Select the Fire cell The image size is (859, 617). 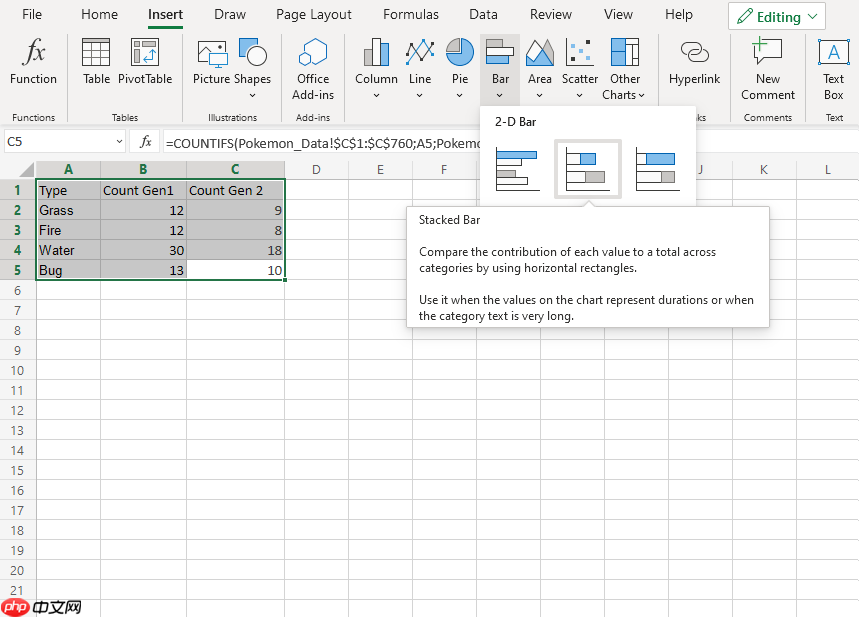point(68,230)
